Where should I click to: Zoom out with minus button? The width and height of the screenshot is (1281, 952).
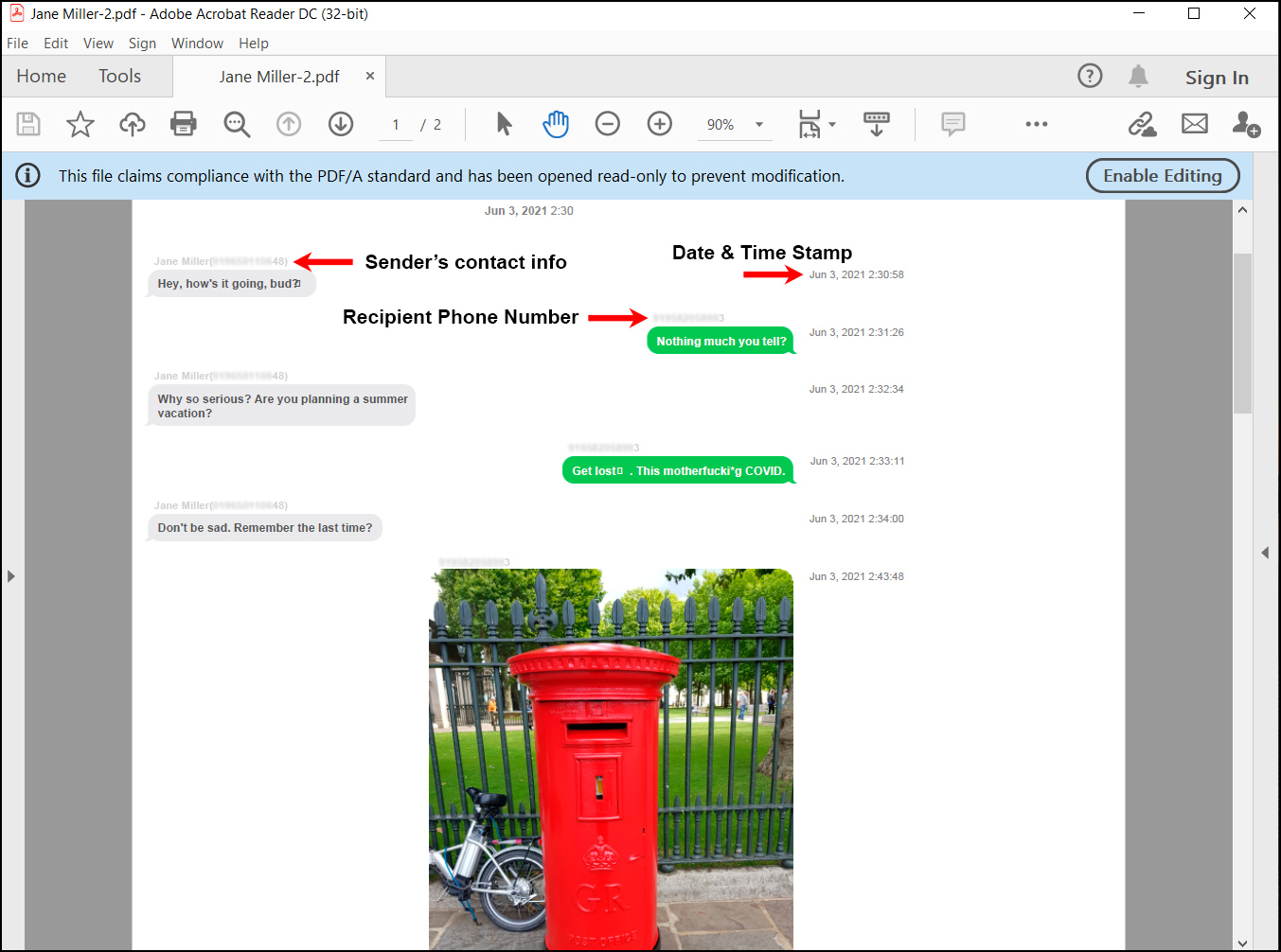tap(607, 124)
